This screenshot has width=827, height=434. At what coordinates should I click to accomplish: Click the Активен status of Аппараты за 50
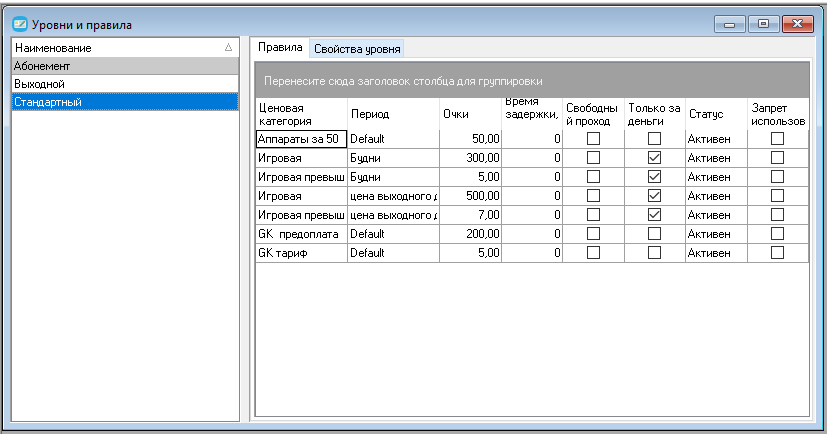pos(716,139)
